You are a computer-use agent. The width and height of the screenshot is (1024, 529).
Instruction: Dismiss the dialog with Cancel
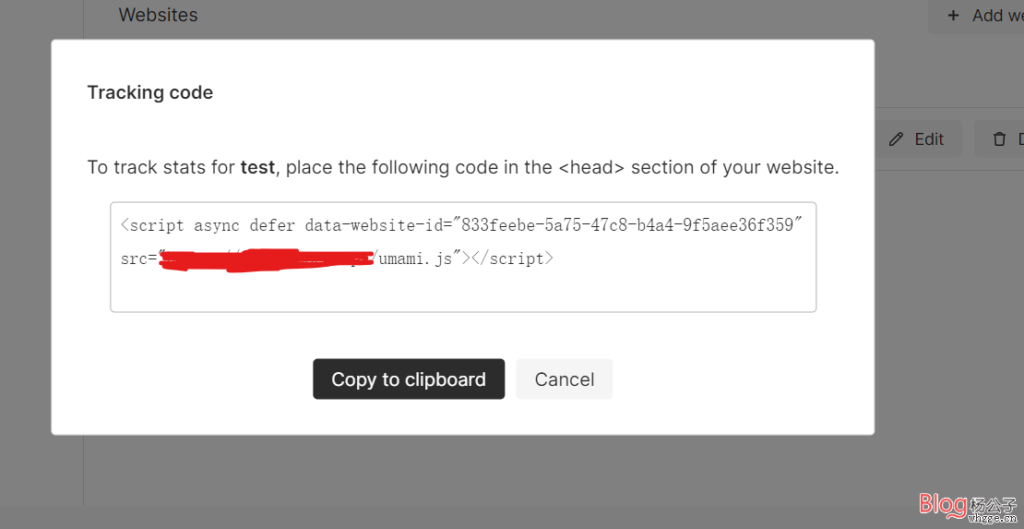[564, 379]
